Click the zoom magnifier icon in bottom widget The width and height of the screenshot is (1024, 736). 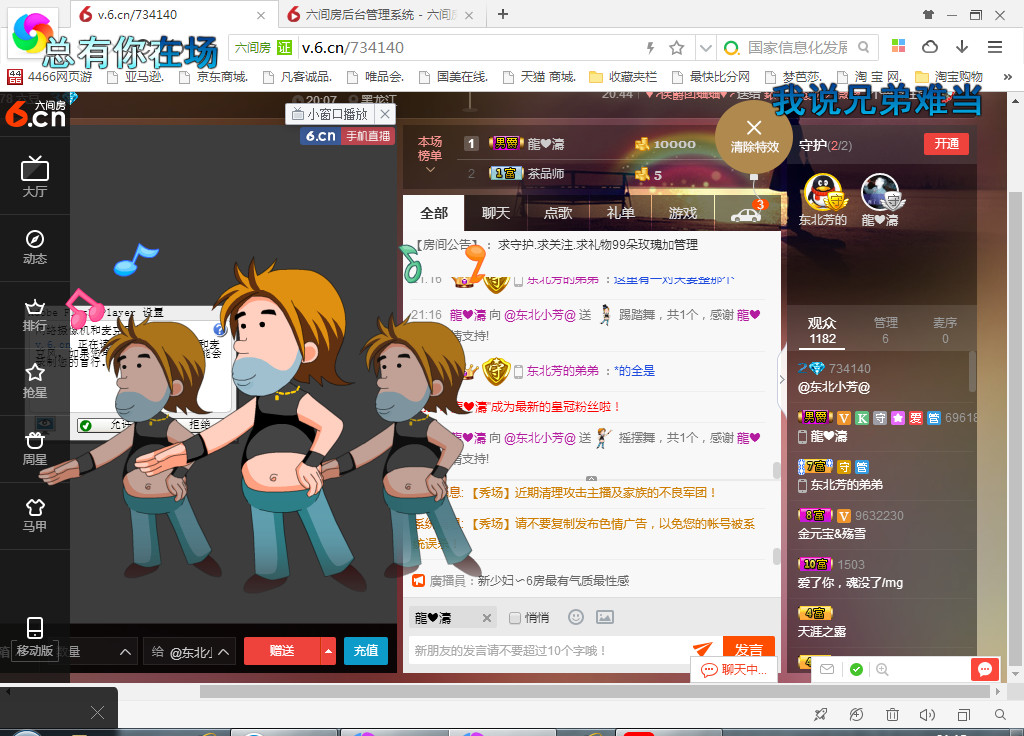pos(882,669)
